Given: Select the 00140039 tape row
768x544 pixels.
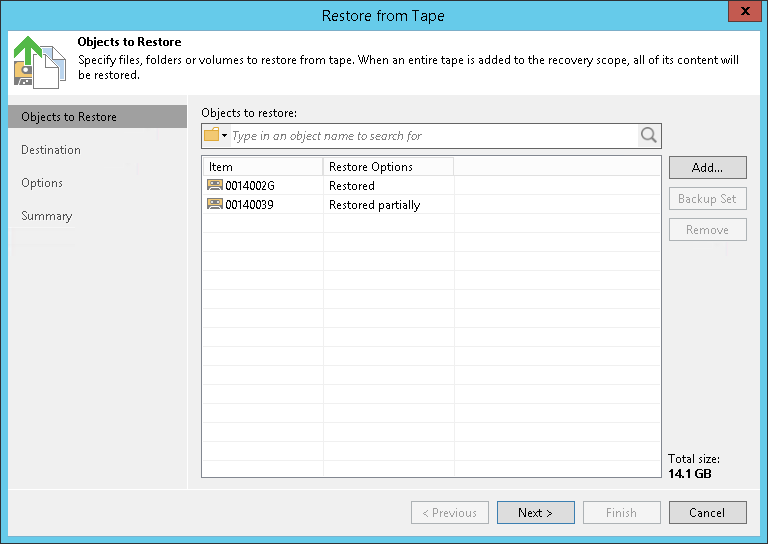Looking at the screenshot, I should click(x=431, y=205).
